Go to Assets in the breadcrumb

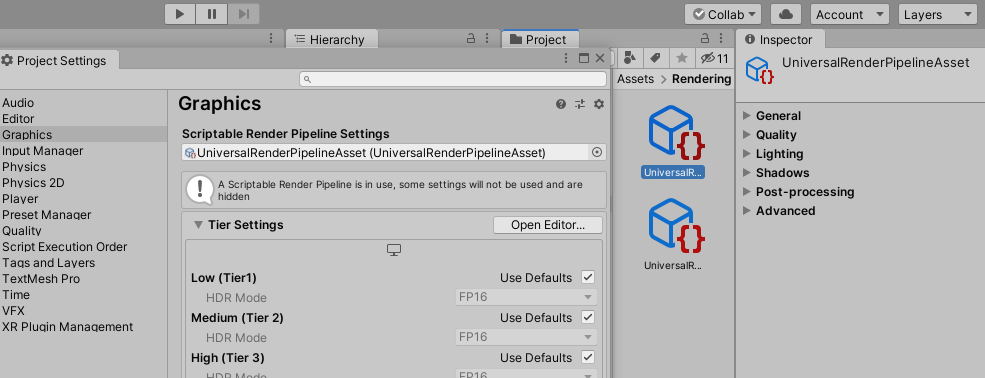pos(635,78)
